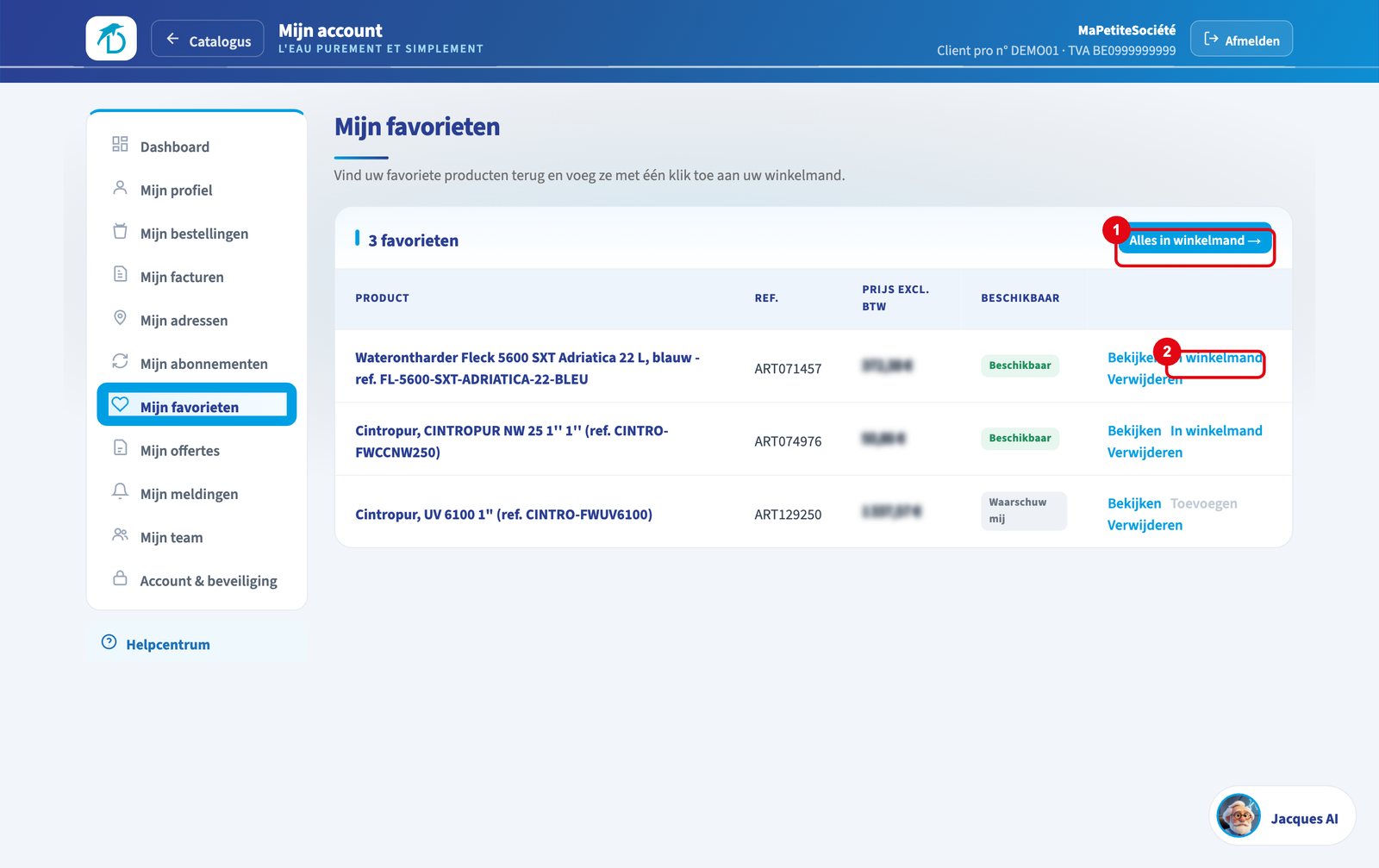Click the Mijn facturen document icon
Viewport: 1379px width, 868px height.
coord(120,274)
